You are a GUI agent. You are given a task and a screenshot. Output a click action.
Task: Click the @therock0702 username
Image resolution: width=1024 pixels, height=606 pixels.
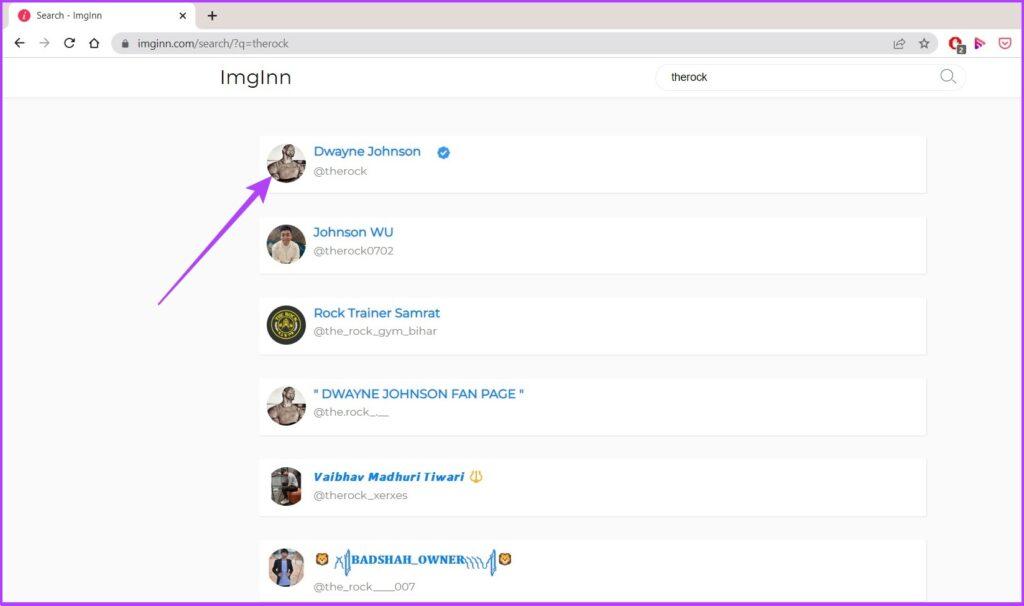pyautogui.click(x=353, y=251)
